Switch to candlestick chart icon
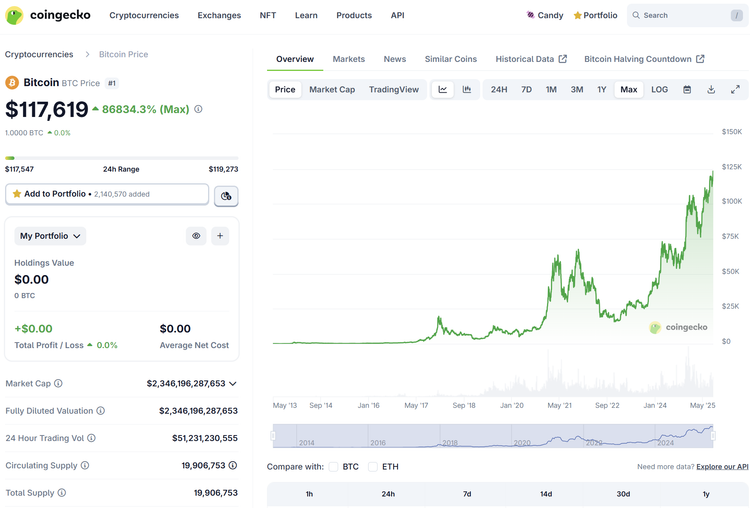The height and width of the screenshot is (508, 750). [x=467, y=90]
